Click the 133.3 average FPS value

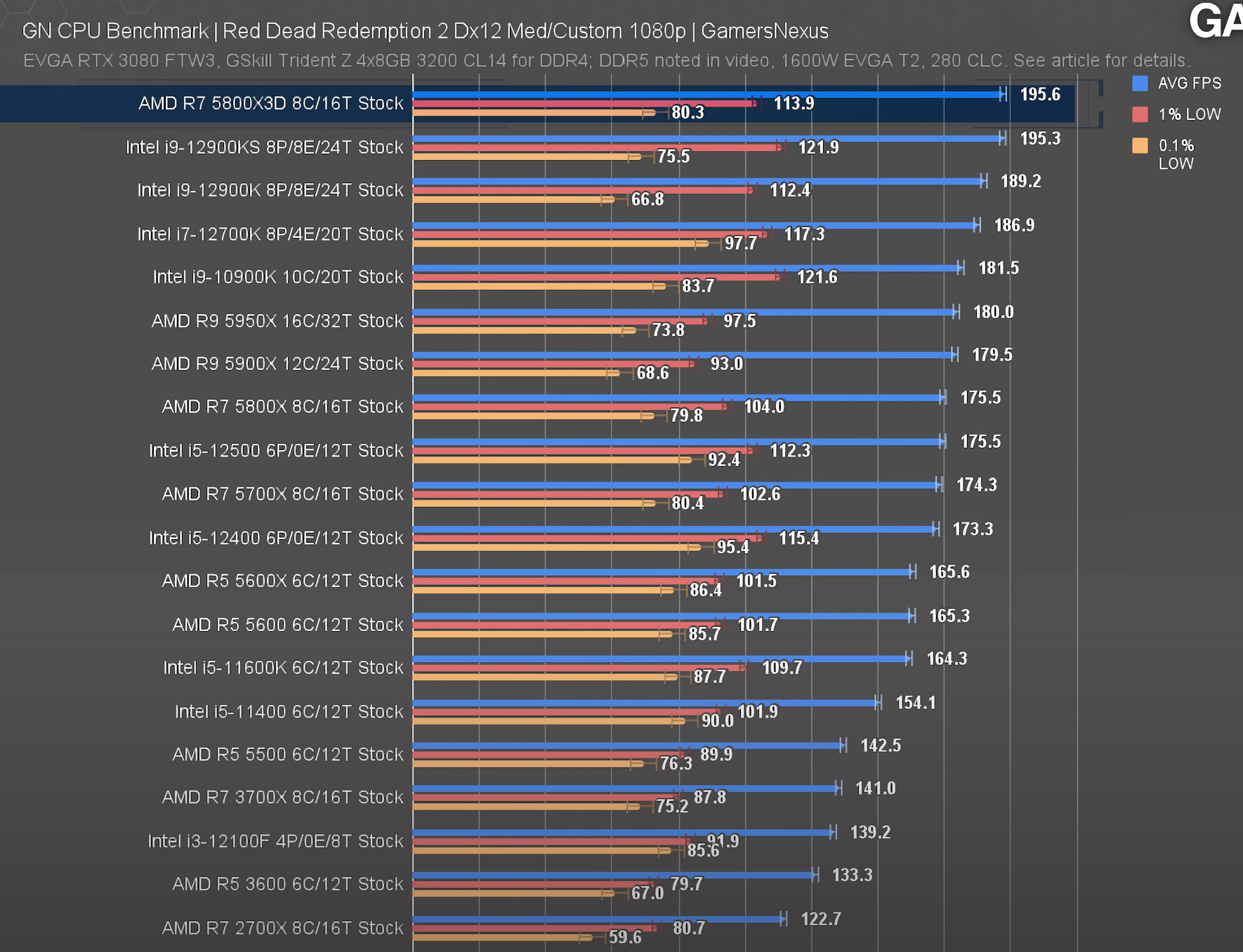852,875
